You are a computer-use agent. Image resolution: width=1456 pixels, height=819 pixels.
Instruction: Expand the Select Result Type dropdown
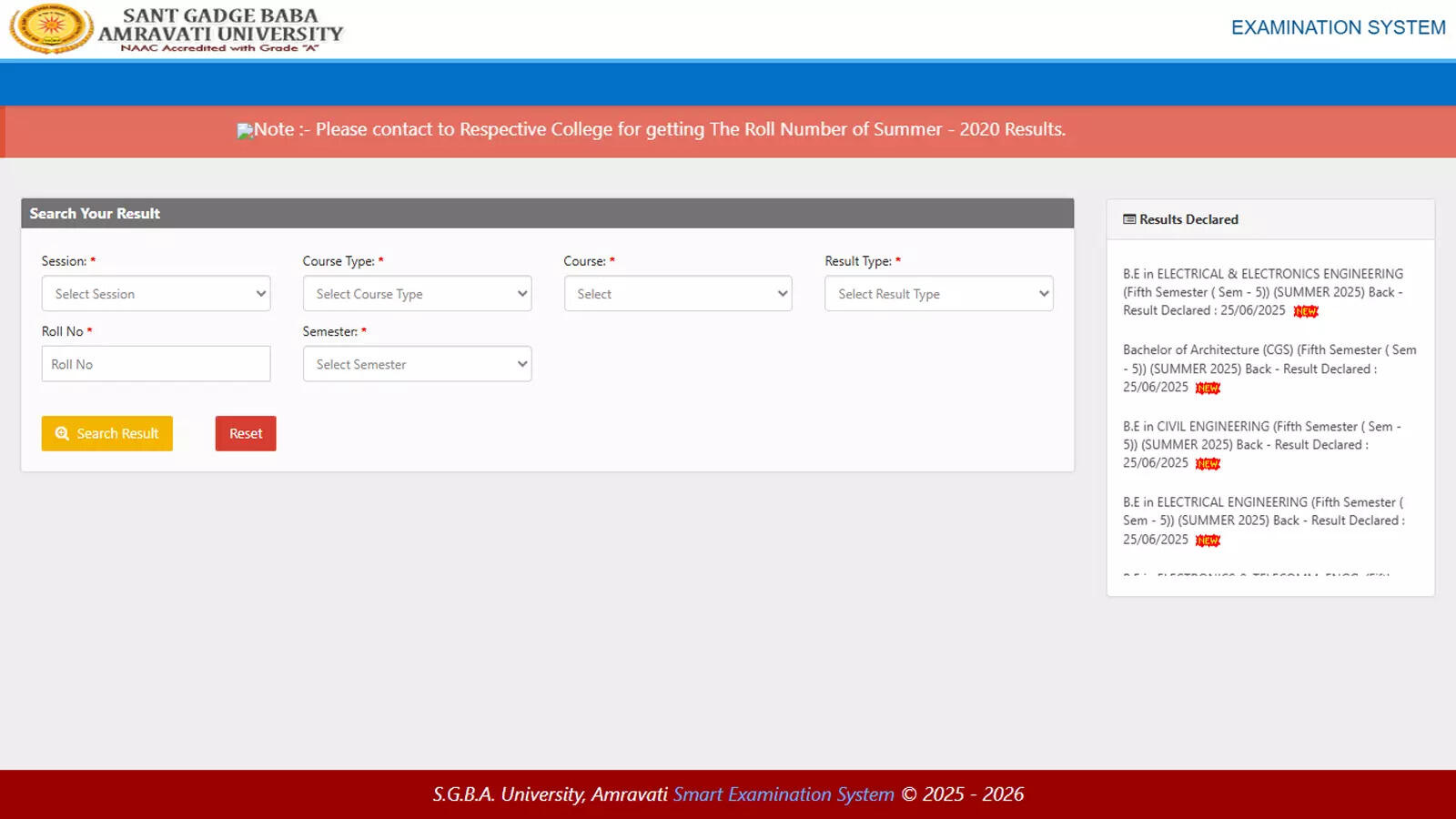coord(938,294)
